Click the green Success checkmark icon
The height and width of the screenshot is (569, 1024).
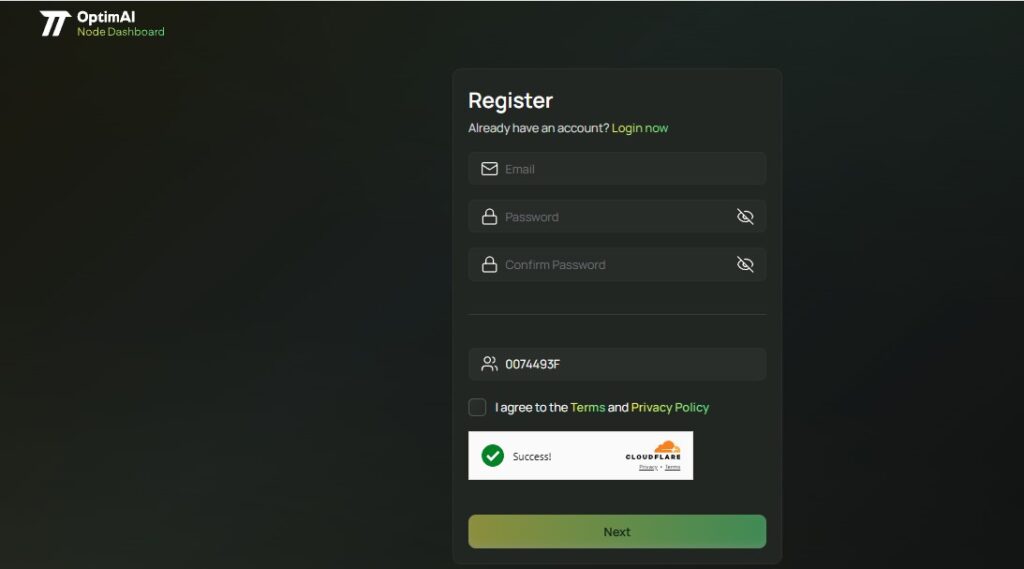coord(492,455)
